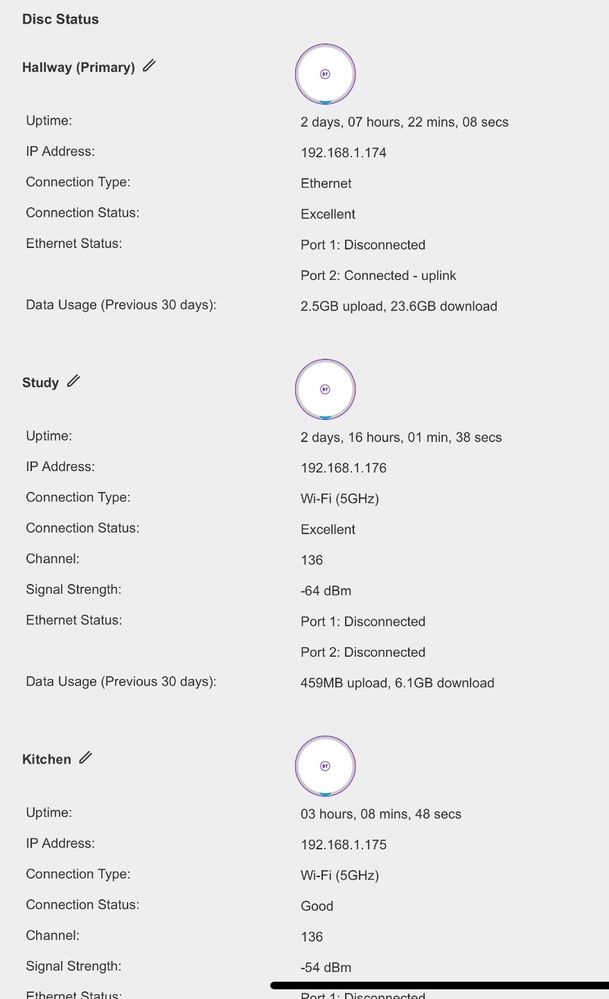Click the Hallway uptime value
This screenshot has height=999, width=609.
404,122
